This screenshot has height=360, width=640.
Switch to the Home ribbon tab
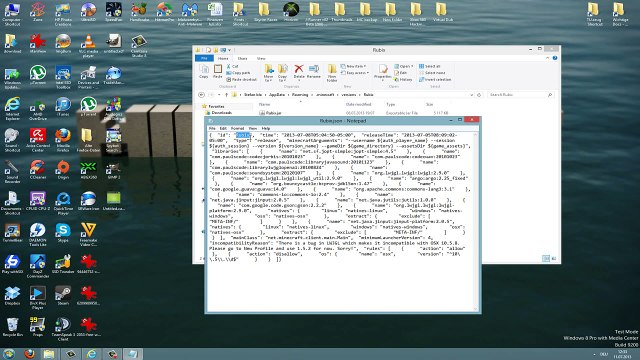click(223, 58)
